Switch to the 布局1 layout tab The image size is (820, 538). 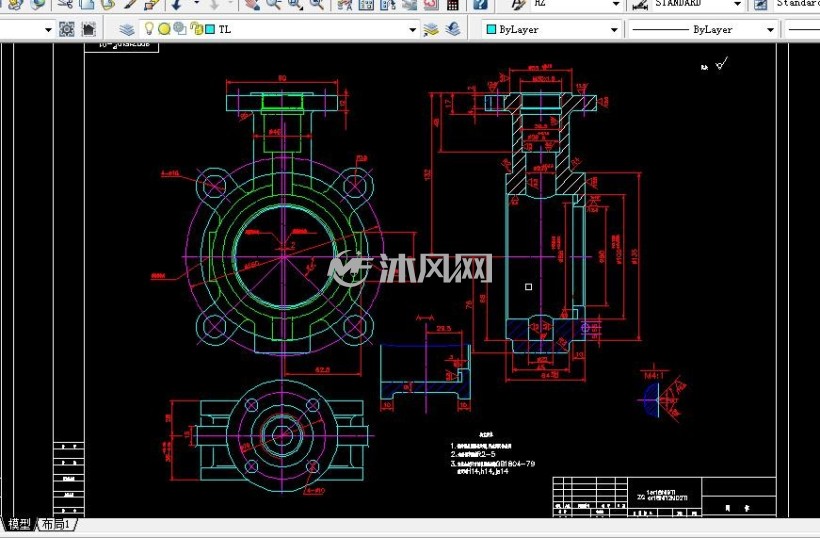(56, 523)
